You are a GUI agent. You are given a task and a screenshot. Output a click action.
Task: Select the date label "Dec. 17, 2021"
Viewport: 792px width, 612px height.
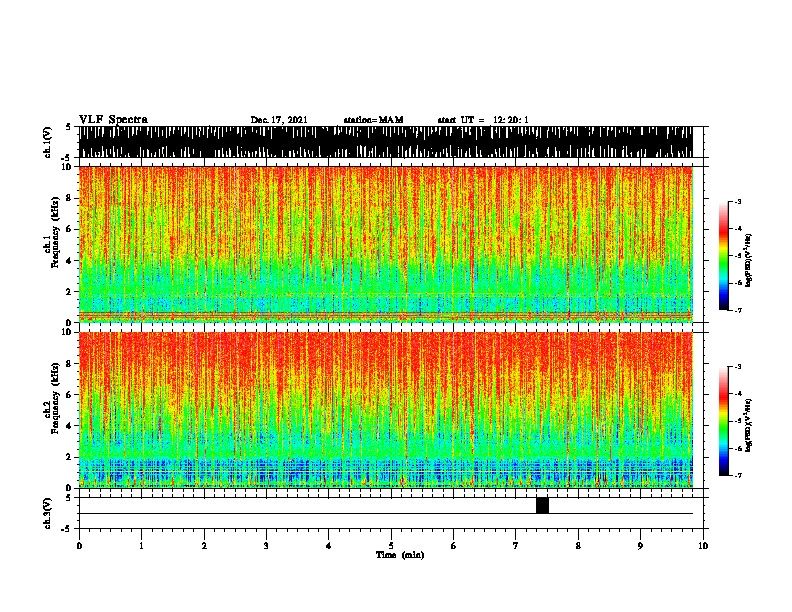click(x=279, y=120)
